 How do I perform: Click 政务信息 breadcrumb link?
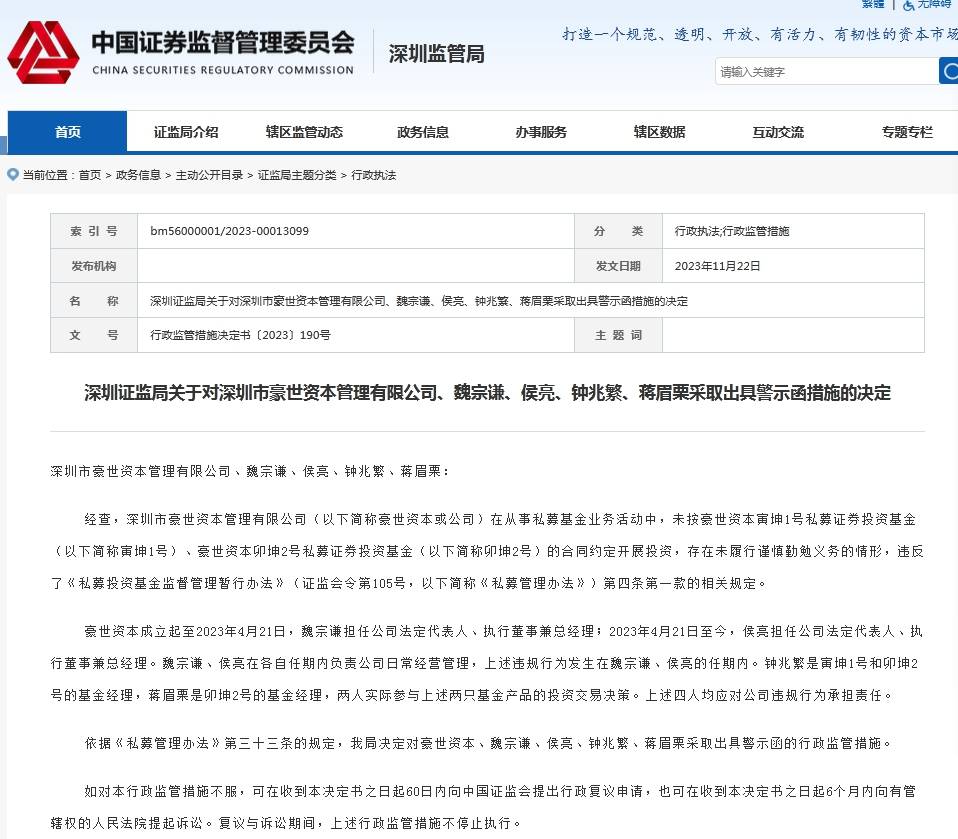(x=138, y=175)
